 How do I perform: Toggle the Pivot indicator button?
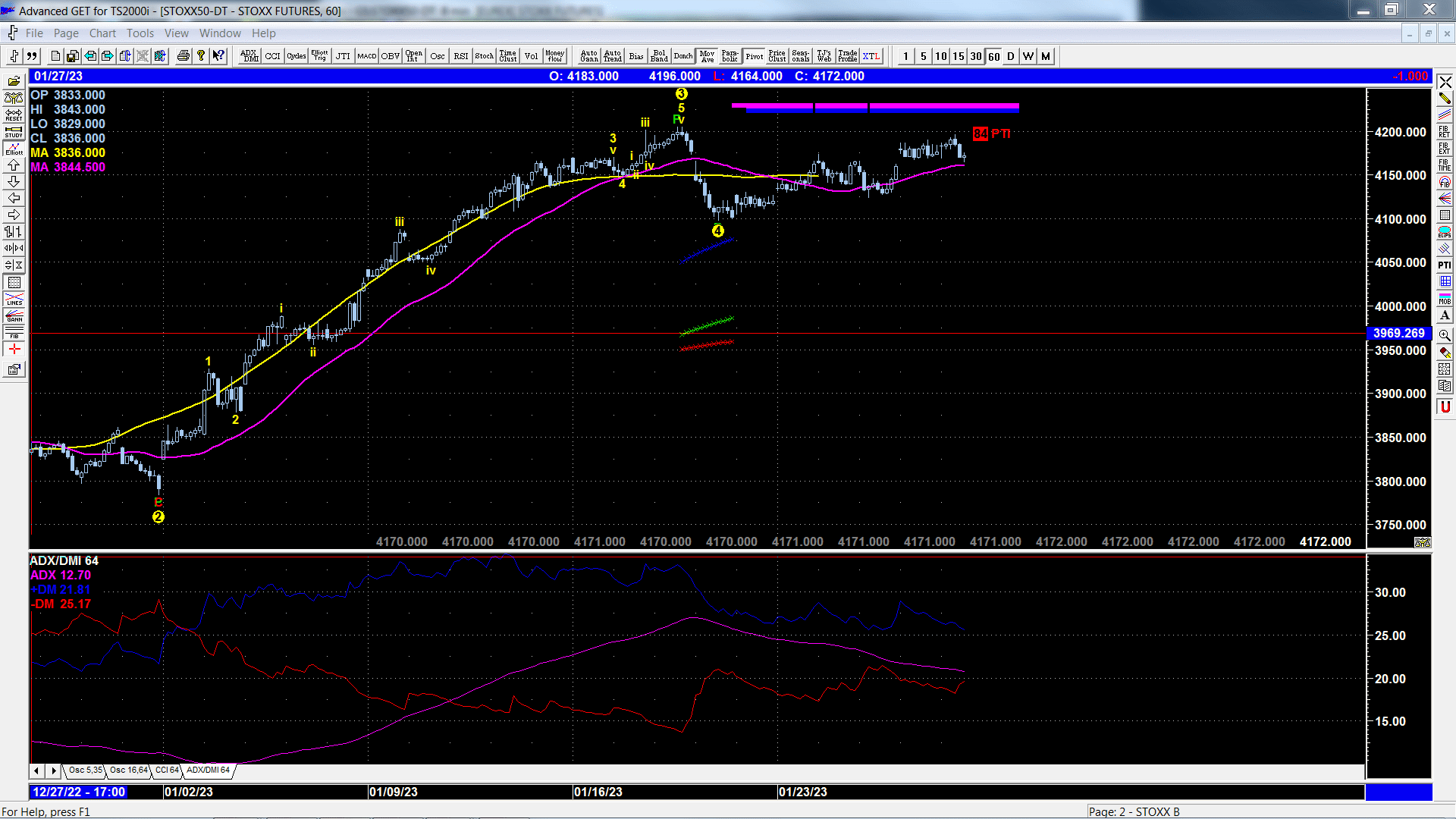point(754,56)
